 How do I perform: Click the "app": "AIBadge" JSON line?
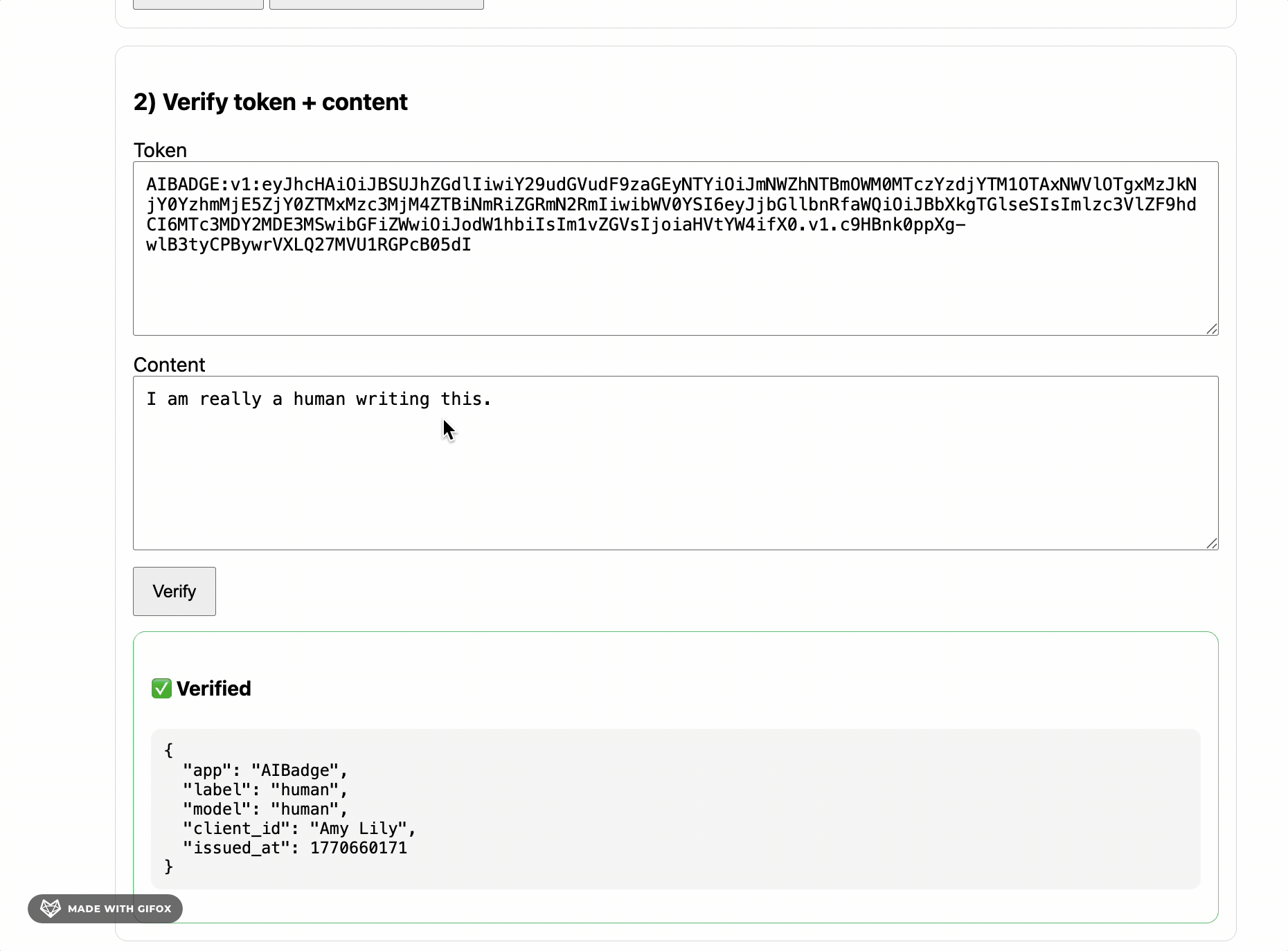click(x=265, y=770)
